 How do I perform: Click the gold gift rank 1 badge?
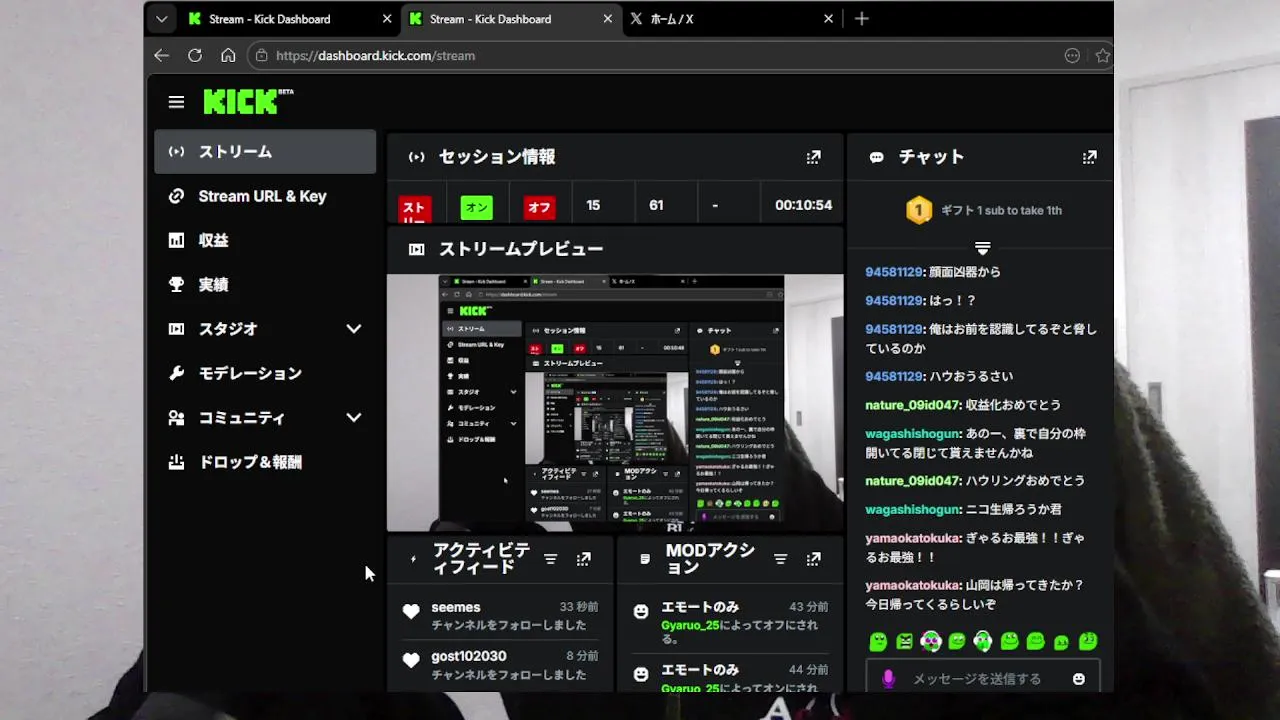click(x=918, y=210)
